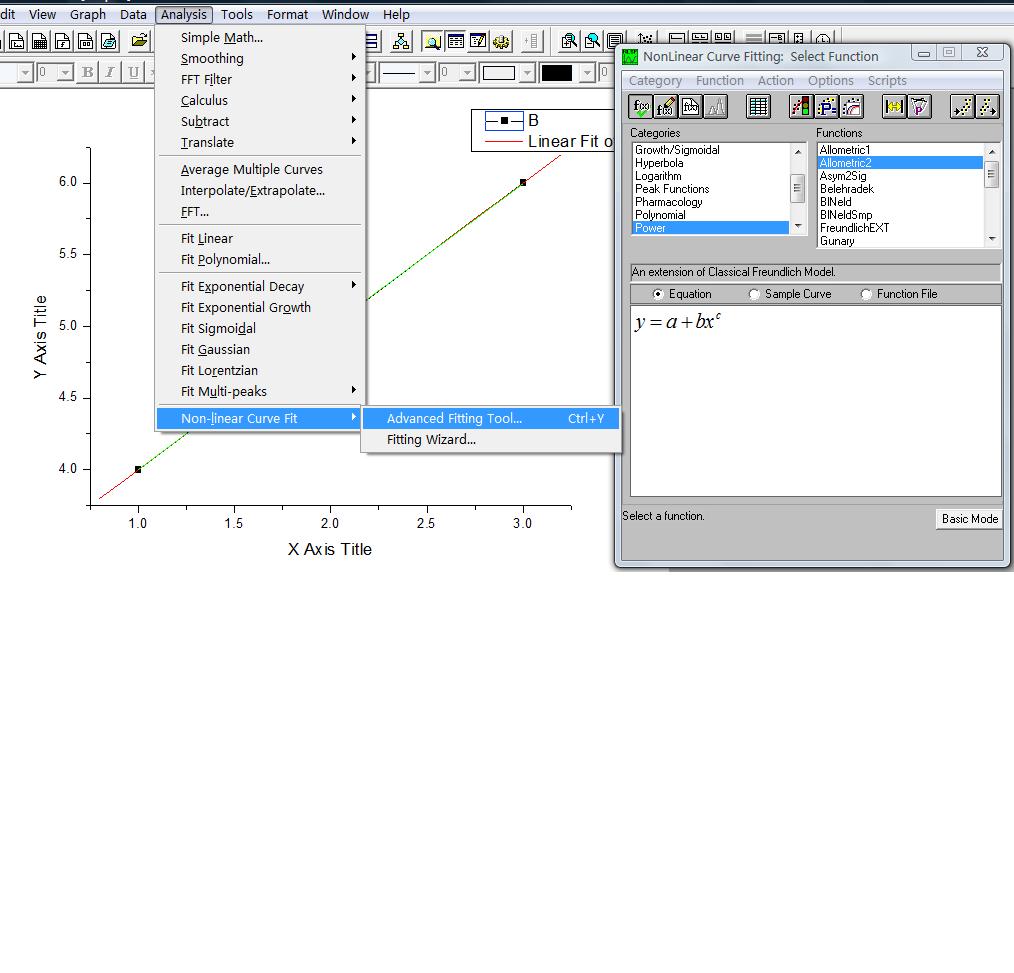This screenshot has width=1014, height=973.
Task: Click the Categories list scrollbar up arrow
Action: click(x=798, y=151)
